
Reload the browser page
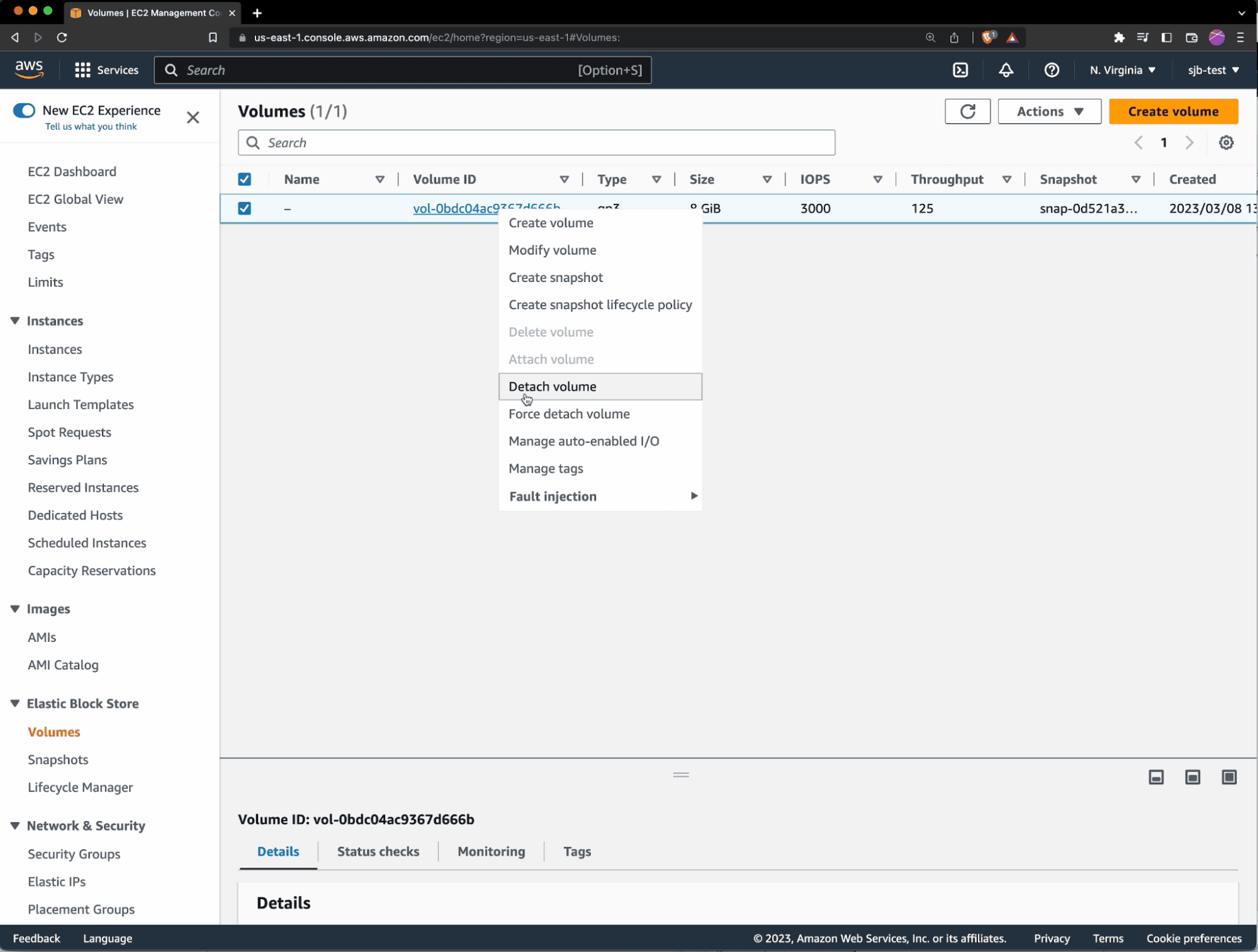point(62,37)
